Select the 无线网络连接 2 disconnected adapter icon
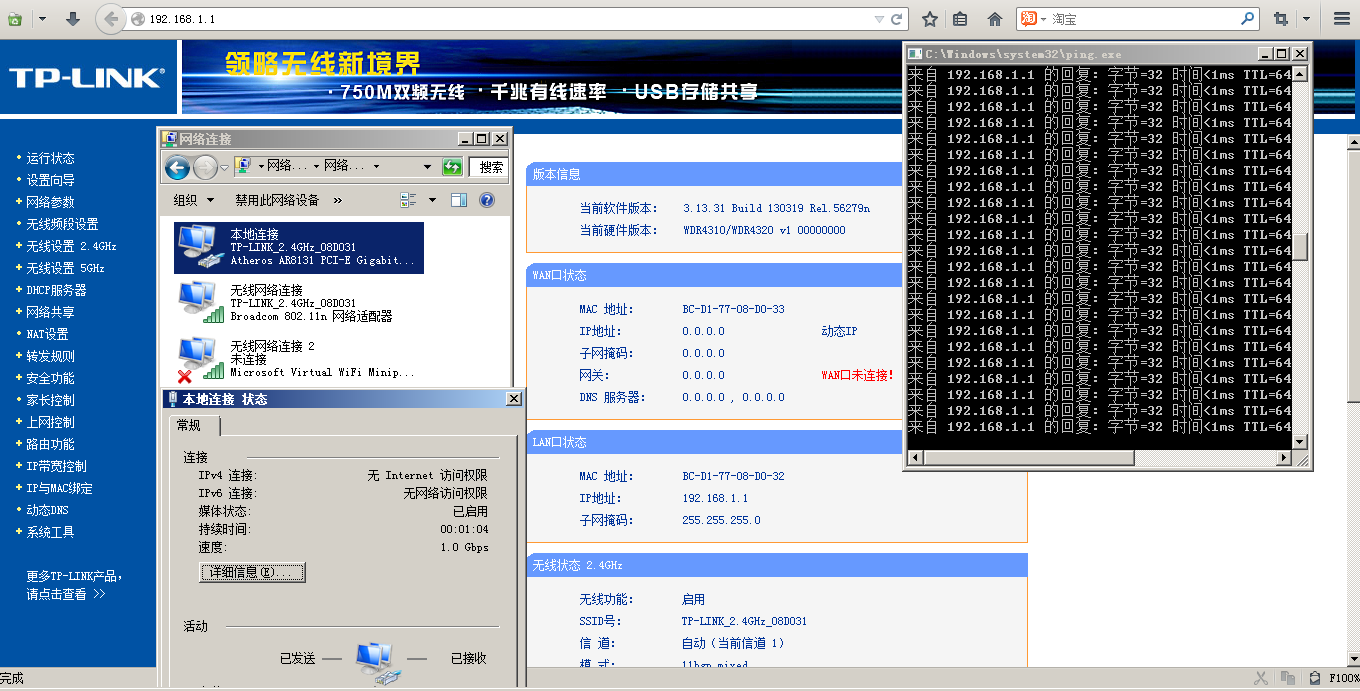The image size is (1360, 691). coord(200,360)
